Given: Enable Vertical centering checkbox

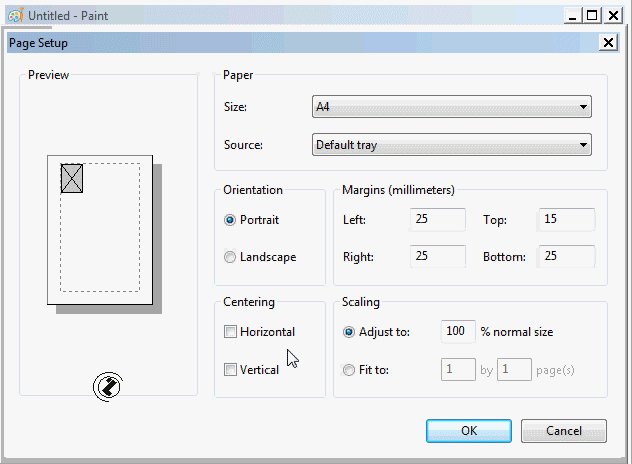Looking at the screenshot, I should [231, 370].
